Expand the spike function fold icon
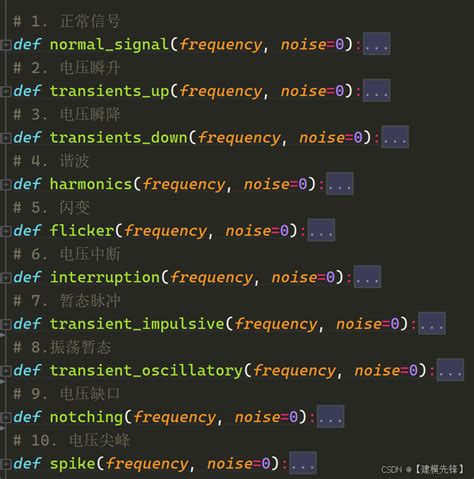Image resolution: width=474 pixels, height=479 pixels. 6,464
